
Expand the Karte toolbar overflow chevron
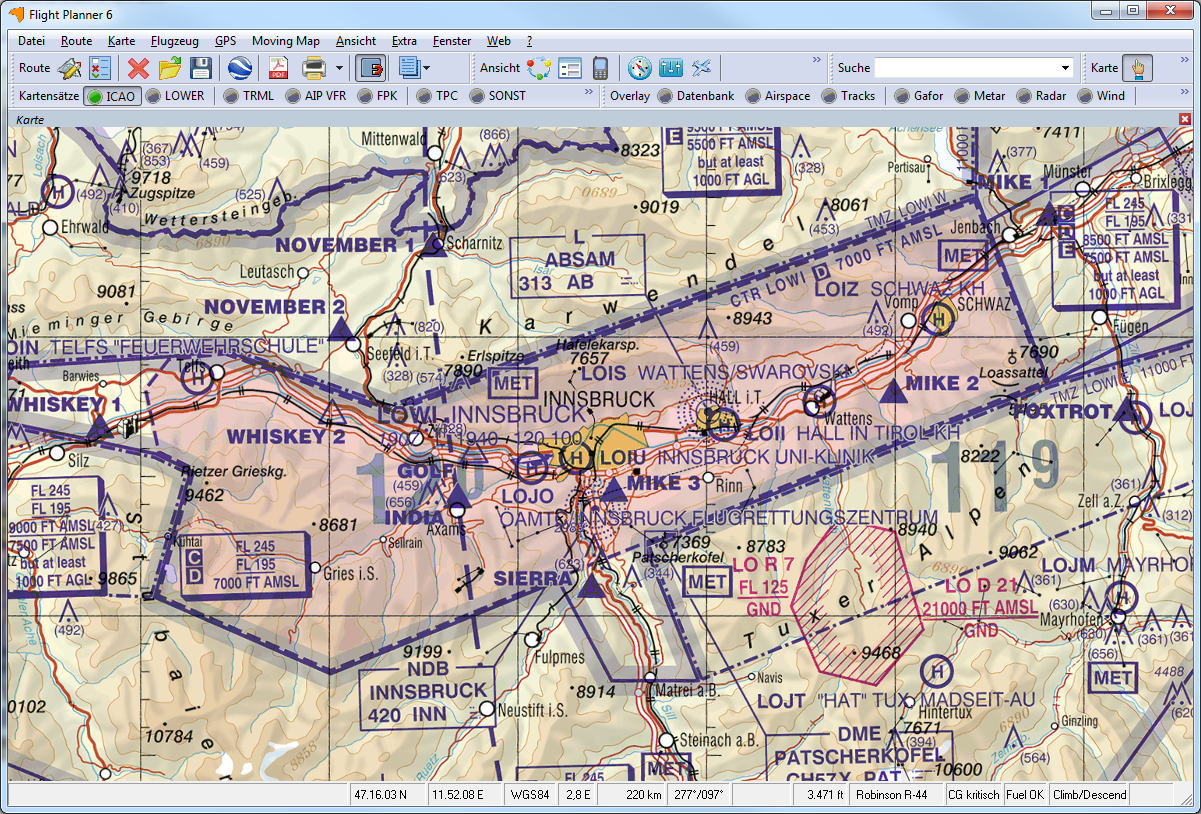click(1184, 60)
